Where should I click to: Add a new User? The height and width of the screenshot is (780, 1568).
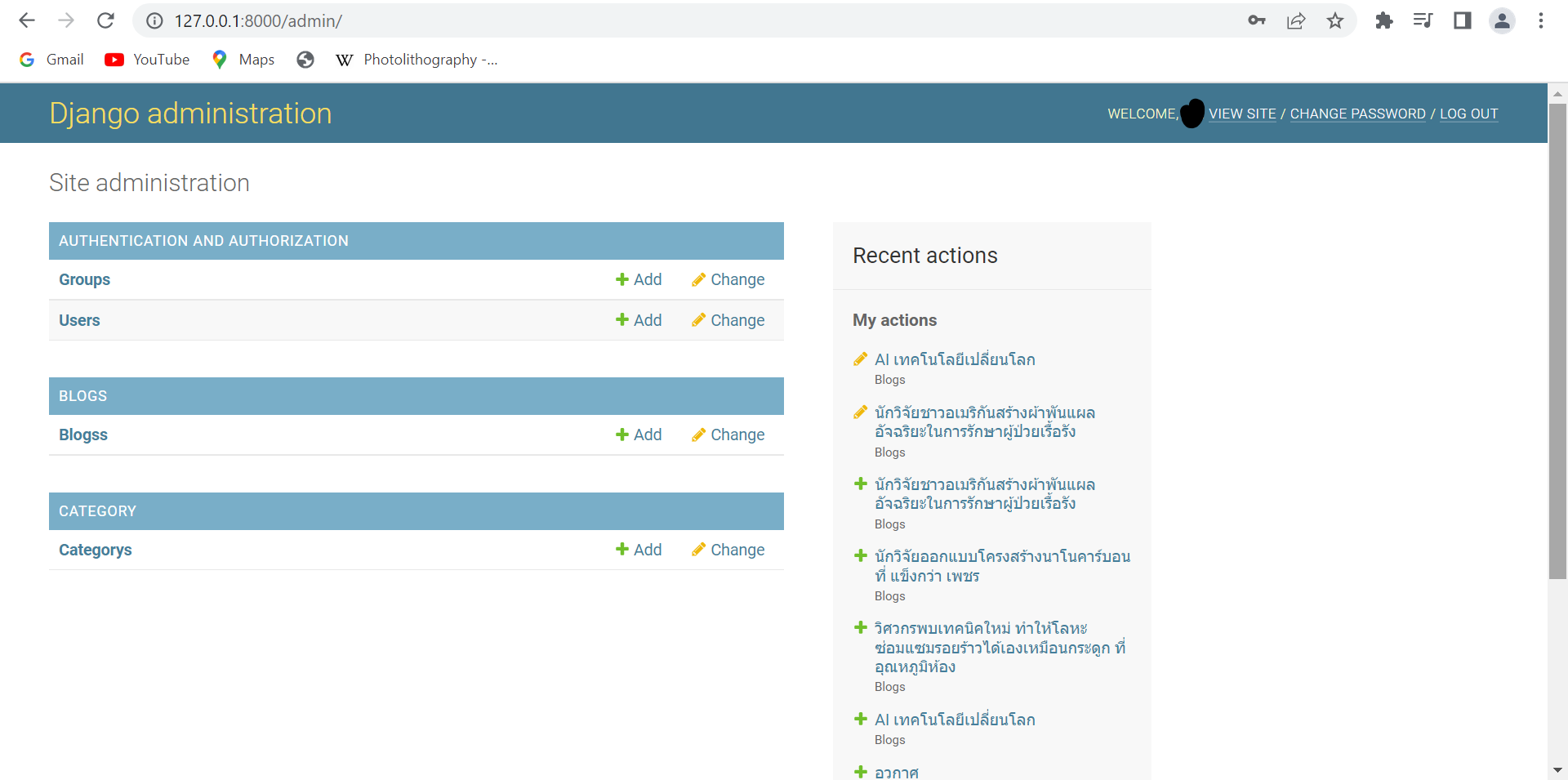click(x=639, y=320)
